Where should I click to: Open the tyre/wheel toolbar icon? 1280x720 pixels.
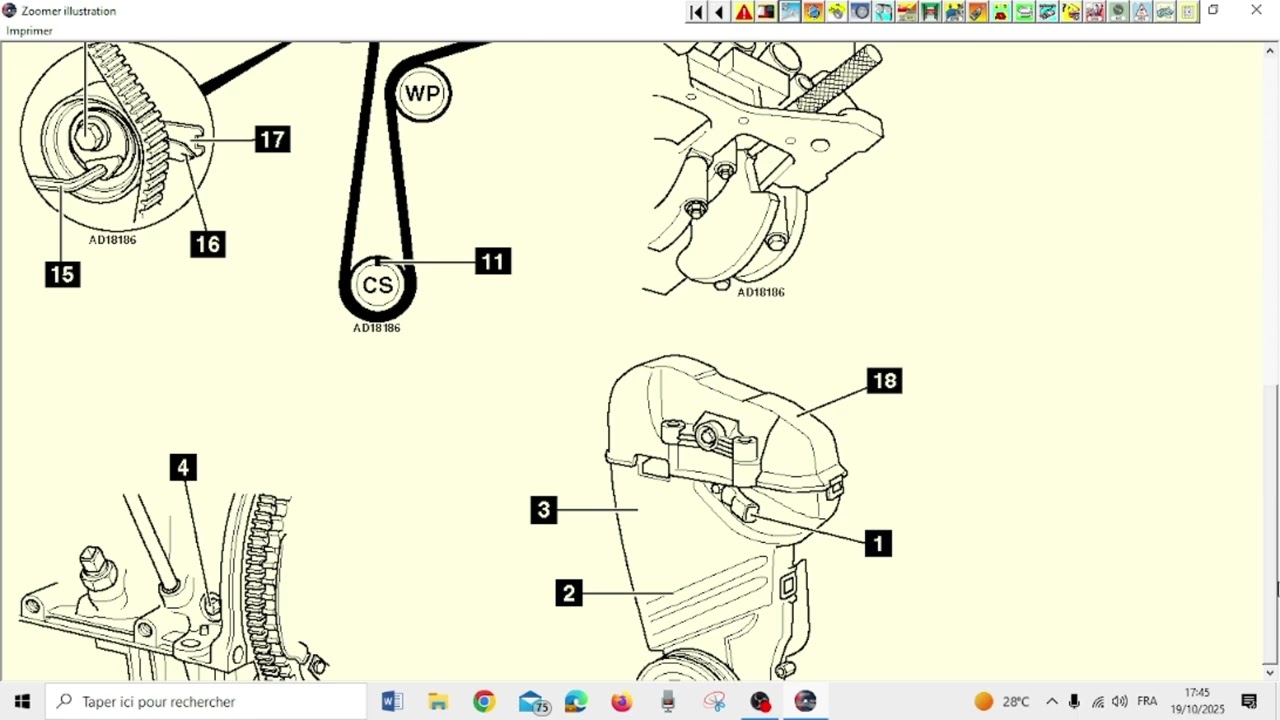coord(860,12)
